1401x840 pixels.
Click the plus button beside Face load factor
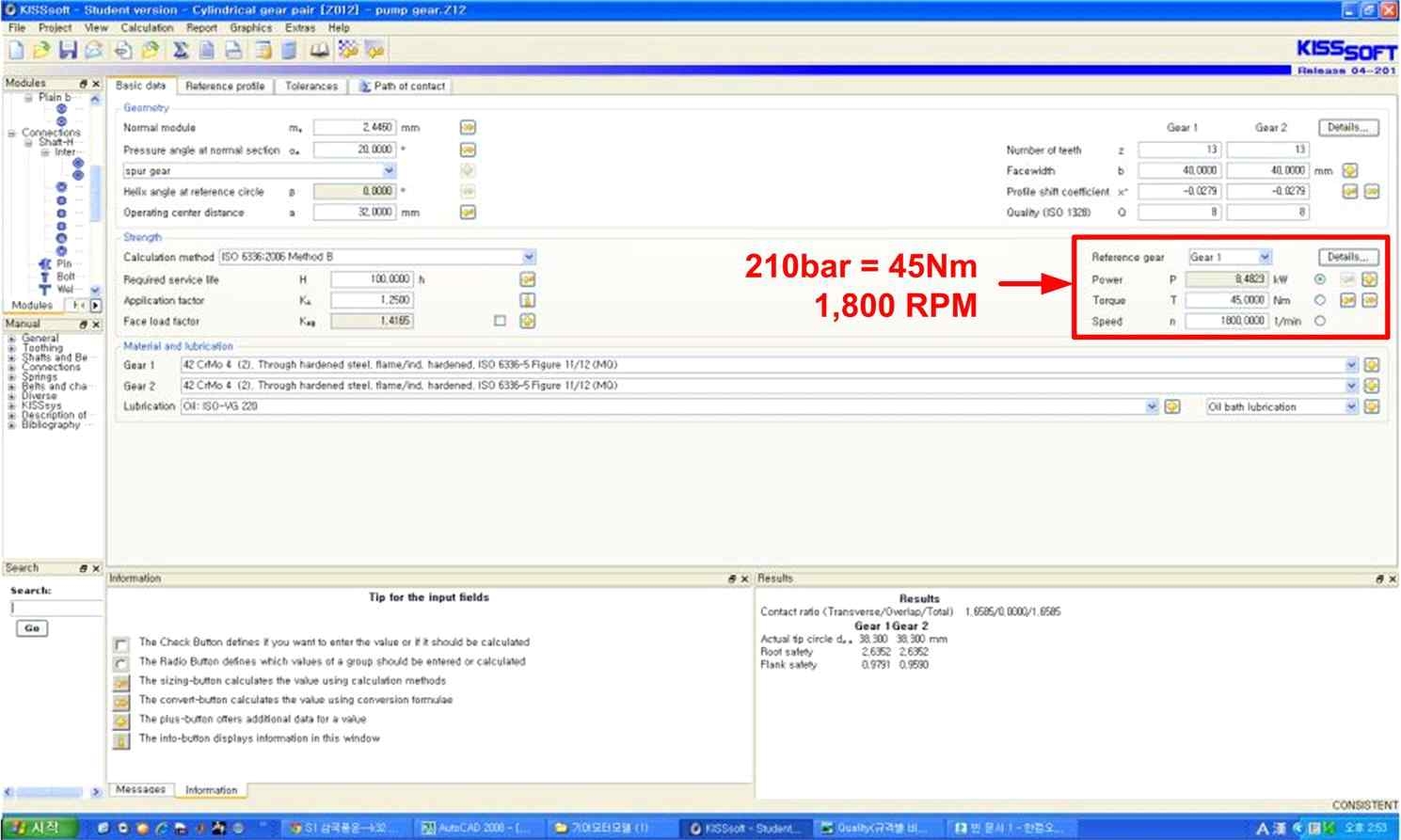point(528,321)
